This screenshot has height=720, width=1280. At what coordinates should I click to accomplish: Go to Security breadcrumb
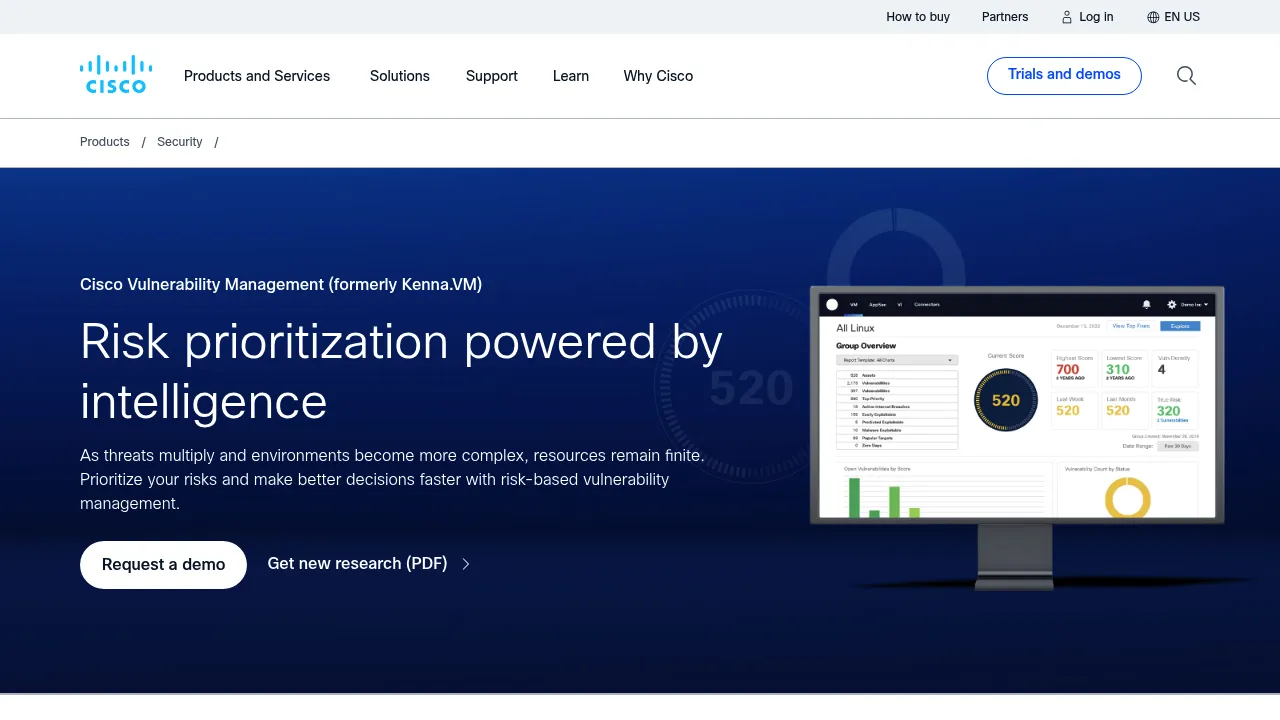pyautogui.click(x=180, y=142)
